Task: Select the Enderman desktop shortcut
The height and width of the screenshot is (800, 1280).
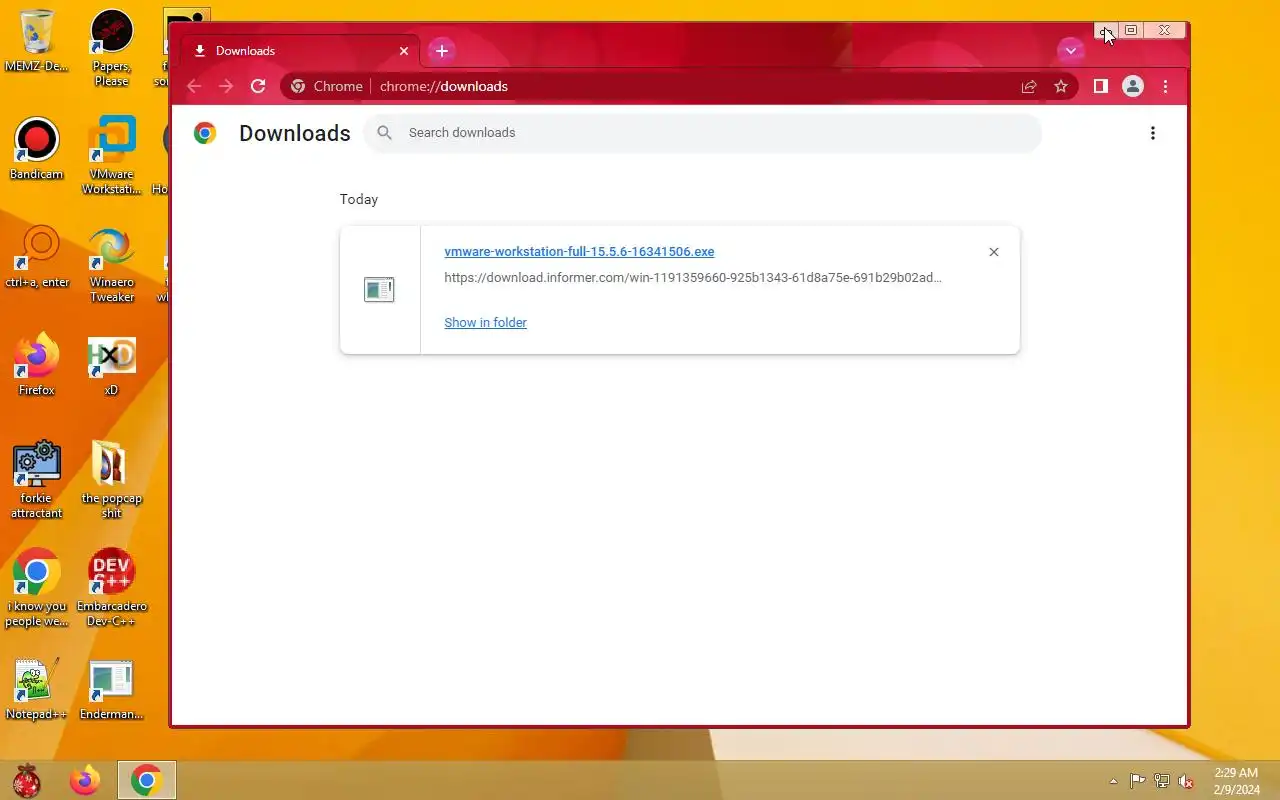Action: (x=111, y=690)
